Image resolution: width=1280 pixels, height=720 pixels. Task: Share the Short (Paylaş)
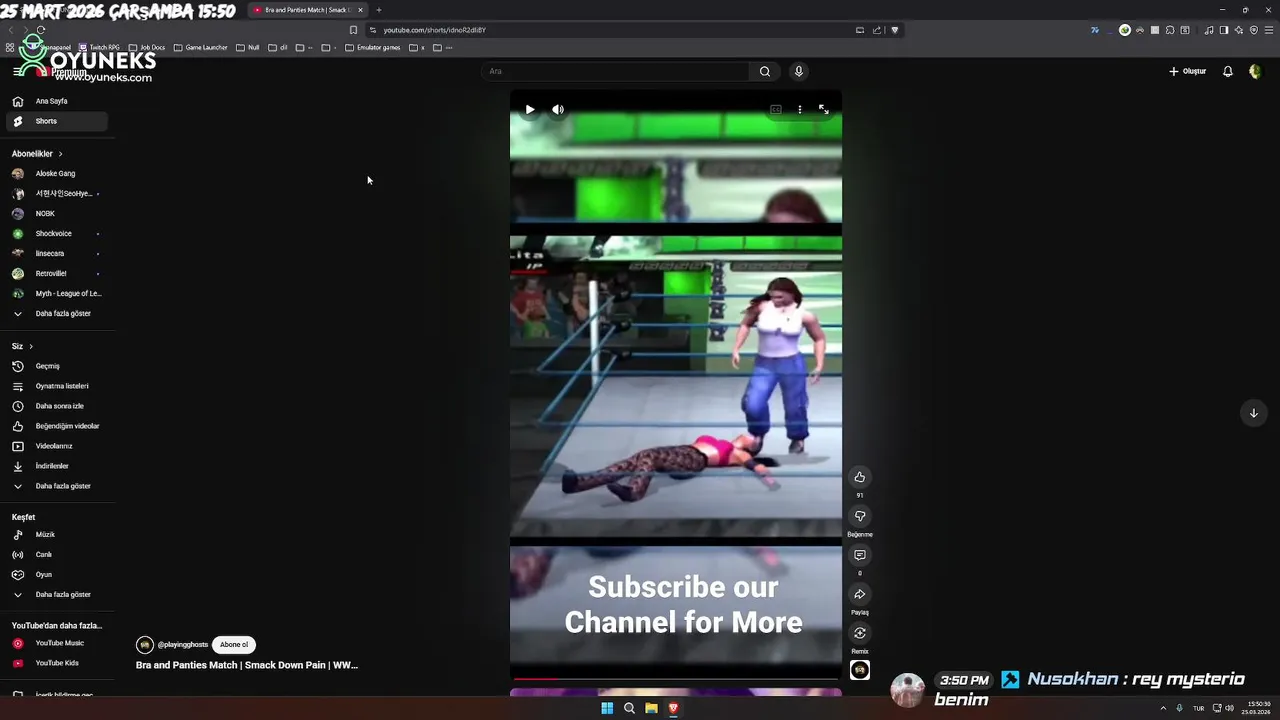click(860, 594)
